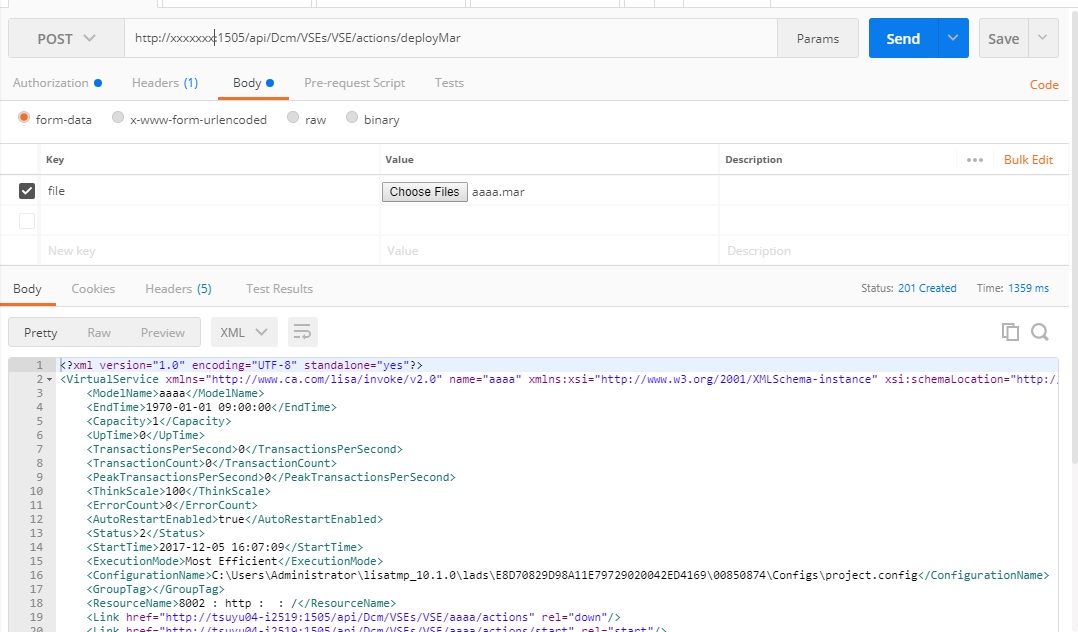Click the Code link to generate snippets
Viewport: 1078px width, 632px height.
1044,84
